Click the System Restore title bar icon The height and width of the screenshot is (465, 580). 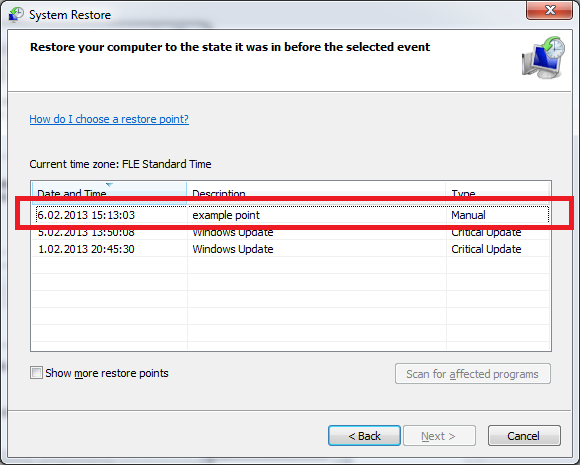[16, 15]
